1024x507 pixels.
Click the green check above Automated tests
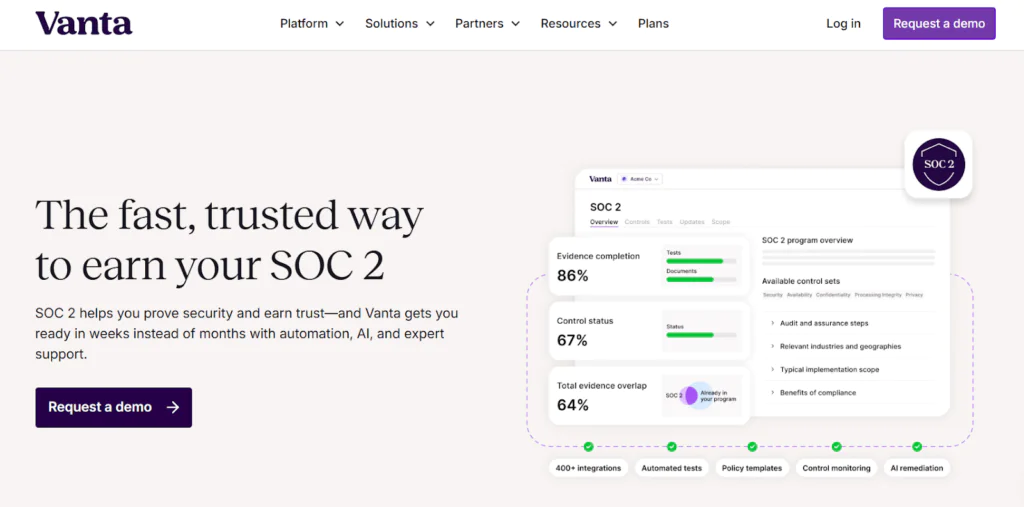tap(671, 447)
